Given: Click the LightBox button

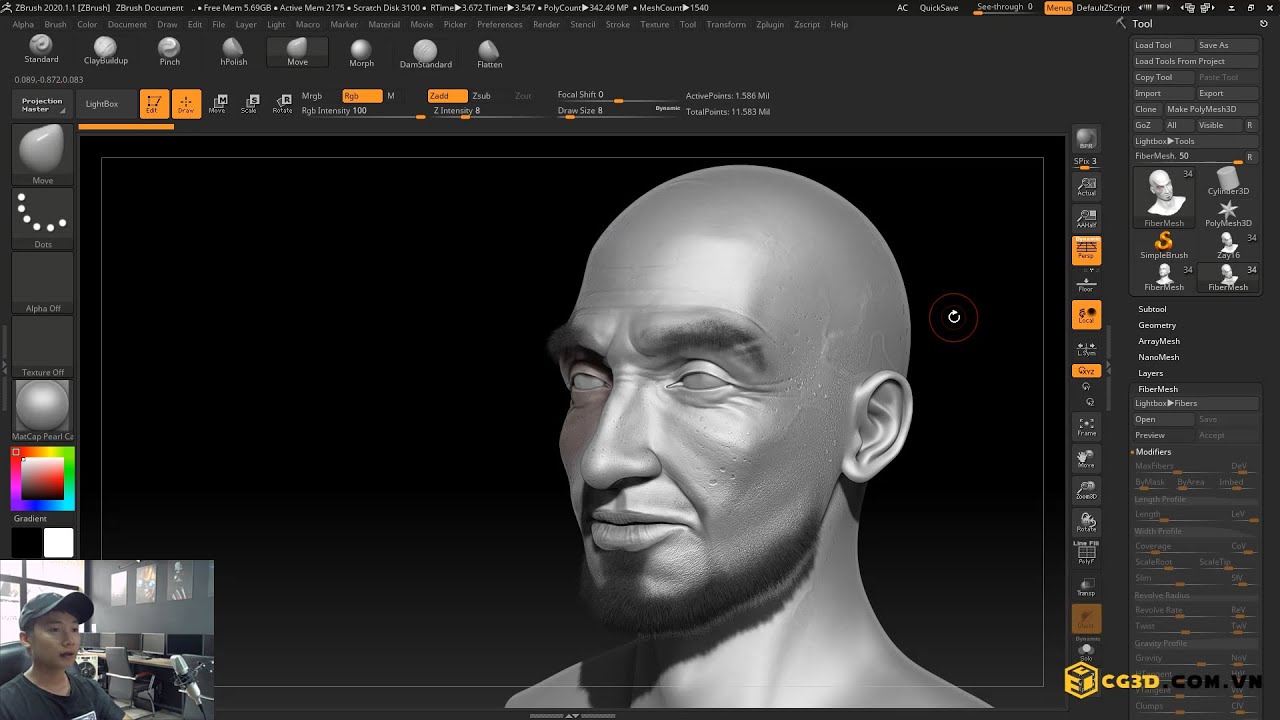Looking at the screenshot, I should [x=102, y=104].
